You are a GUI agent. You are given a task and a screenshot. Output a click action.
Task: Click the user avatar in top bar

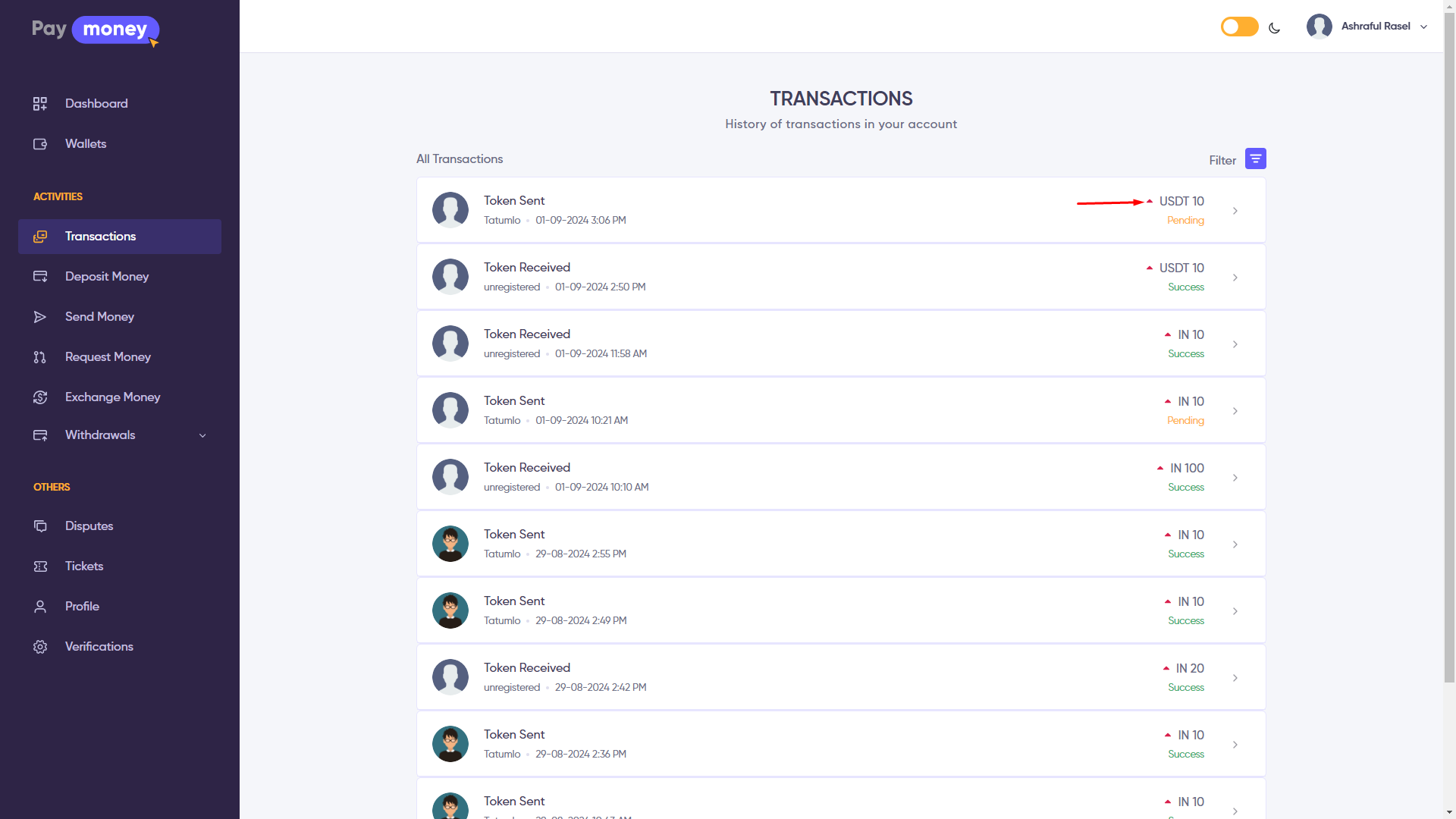(x=1319, y=27)
